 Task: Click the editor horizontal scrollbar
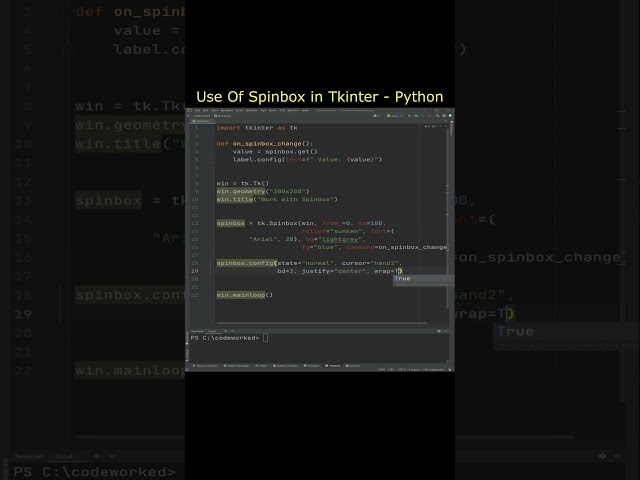[321, 323]
